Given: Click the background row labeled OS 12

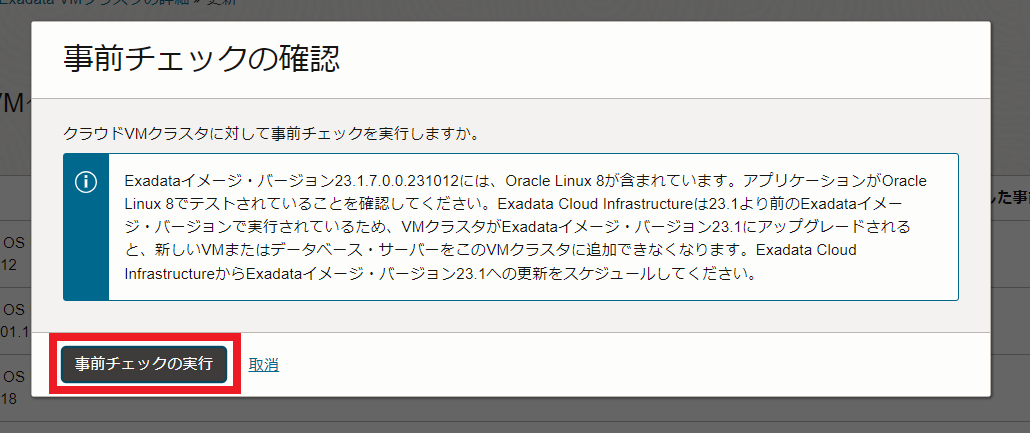Looking at the screenshot, I should coord(13,252).
